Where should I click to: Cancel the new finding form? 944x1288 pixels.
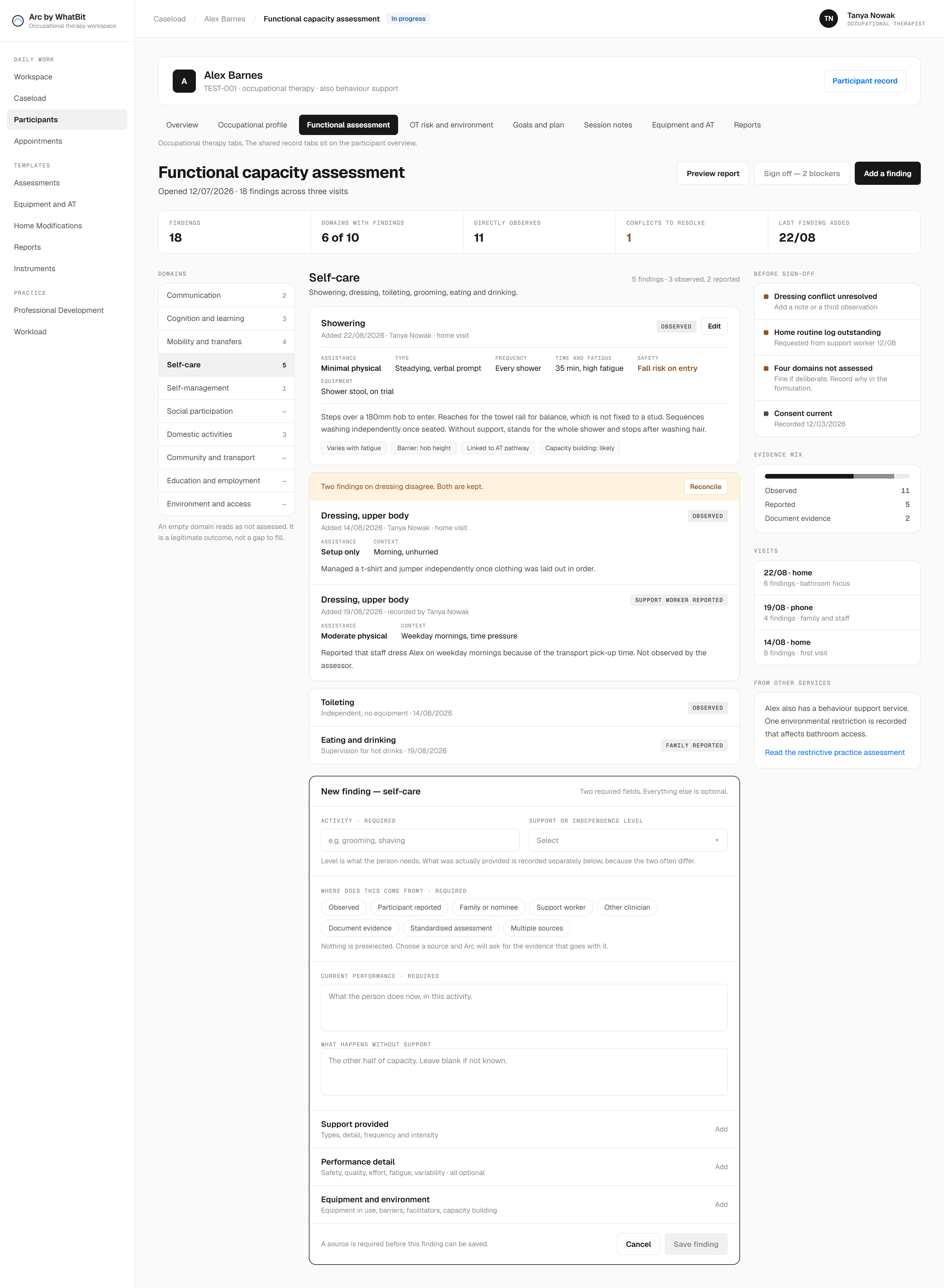pyautogui.click(x=638, y=1244)
